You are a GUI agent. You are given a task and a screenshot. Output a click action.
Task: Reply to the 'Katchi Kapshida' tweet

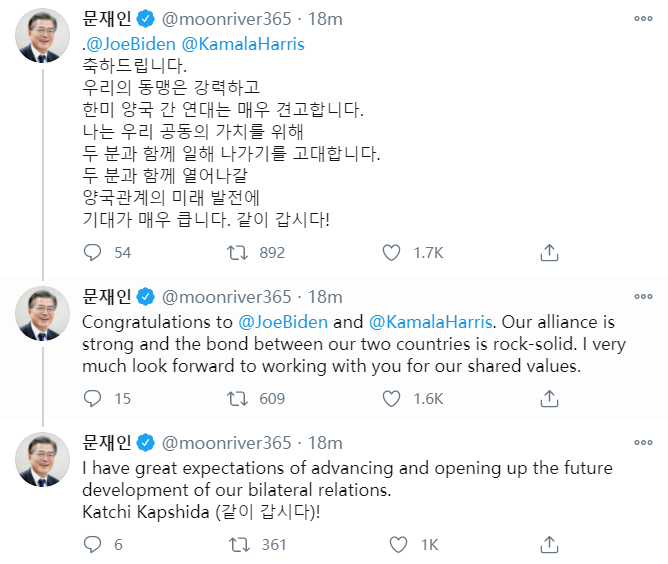pos(92,544)
